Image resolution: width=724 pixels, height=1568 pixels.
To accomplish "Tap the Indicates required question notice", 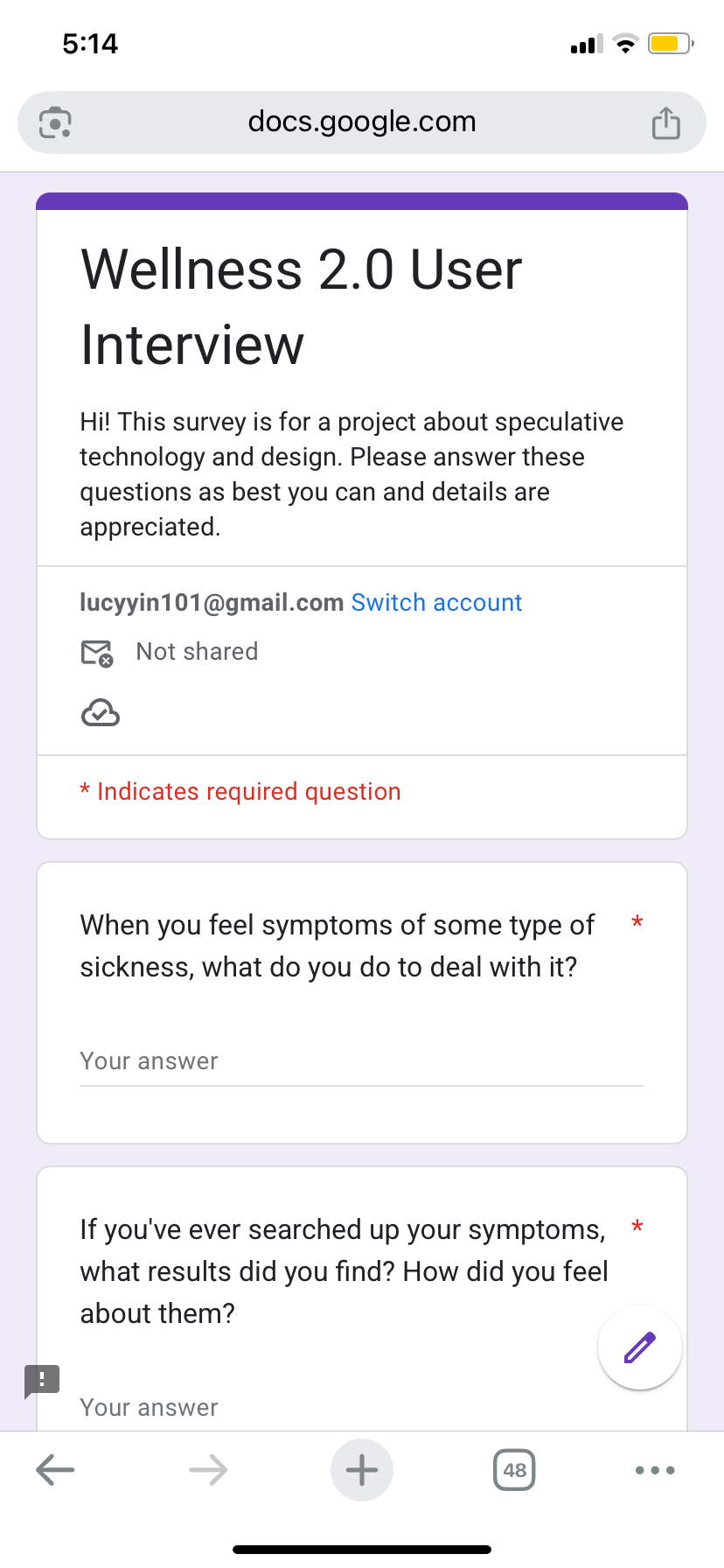I will (240, 792).
